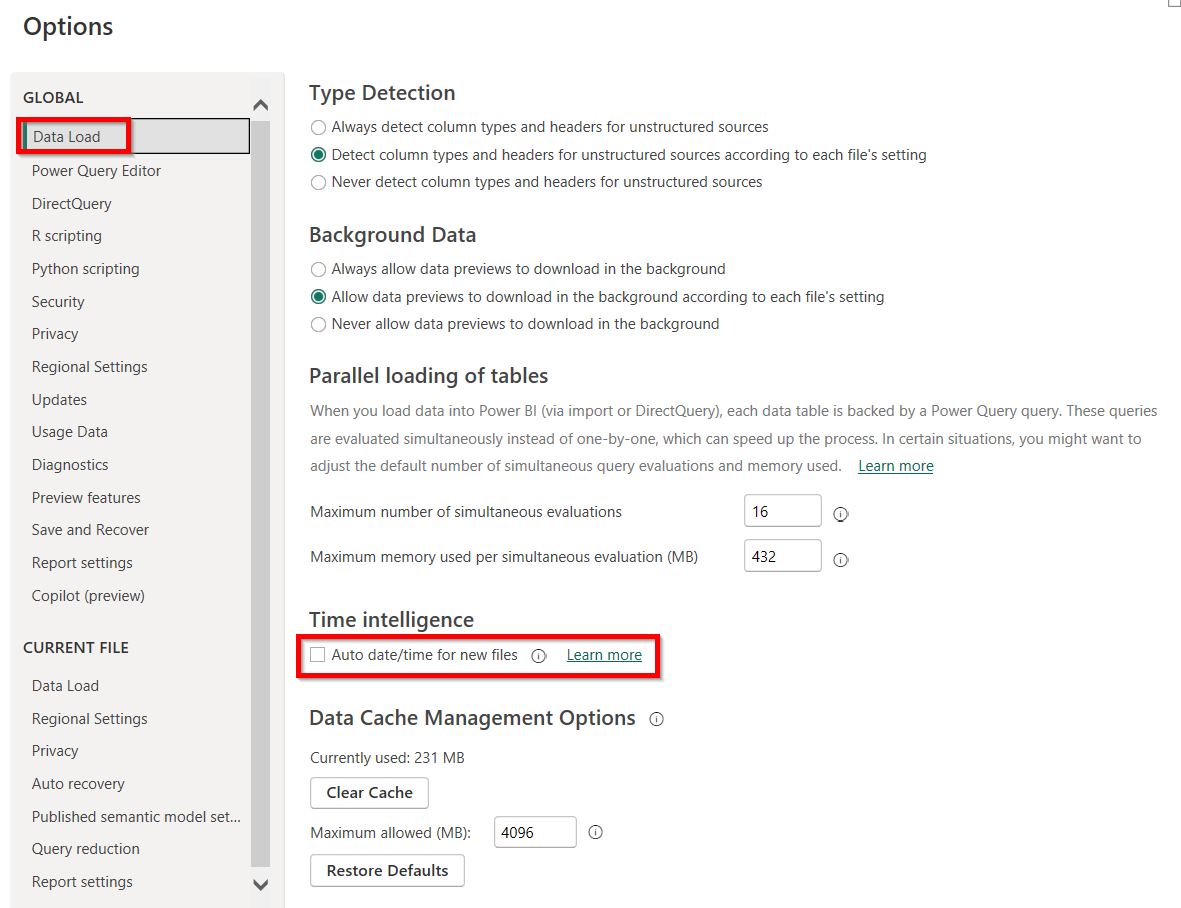Screen dimensions: 1181x908
Task: Select Always detect column types radio
Action: [x=319, y=127]
